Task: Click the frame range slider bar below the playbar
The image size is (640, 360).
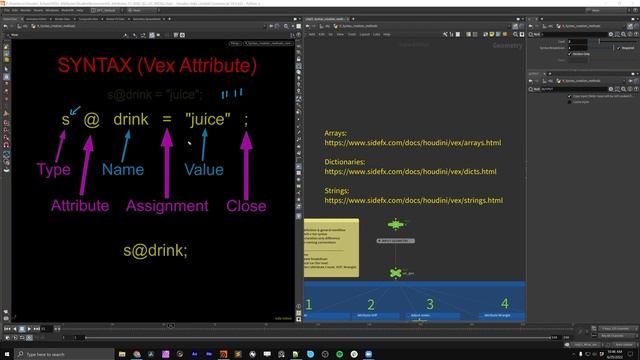Action: click(x=318, y=338)
